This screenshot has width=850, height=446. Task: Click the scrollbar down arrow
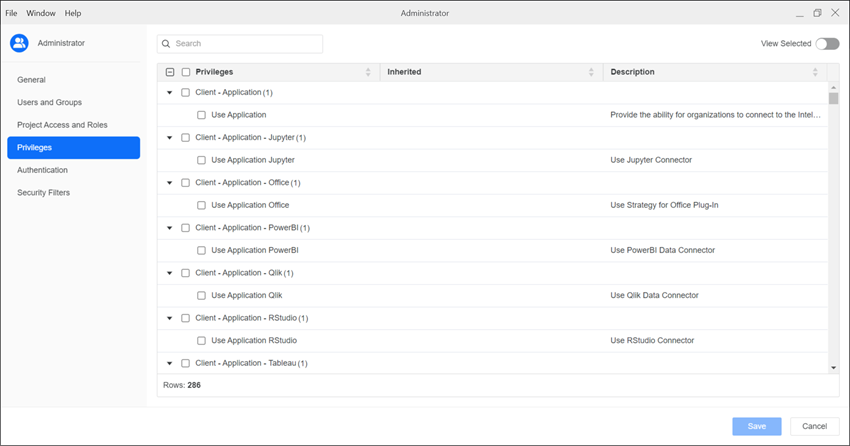click(x=834, y=368)
